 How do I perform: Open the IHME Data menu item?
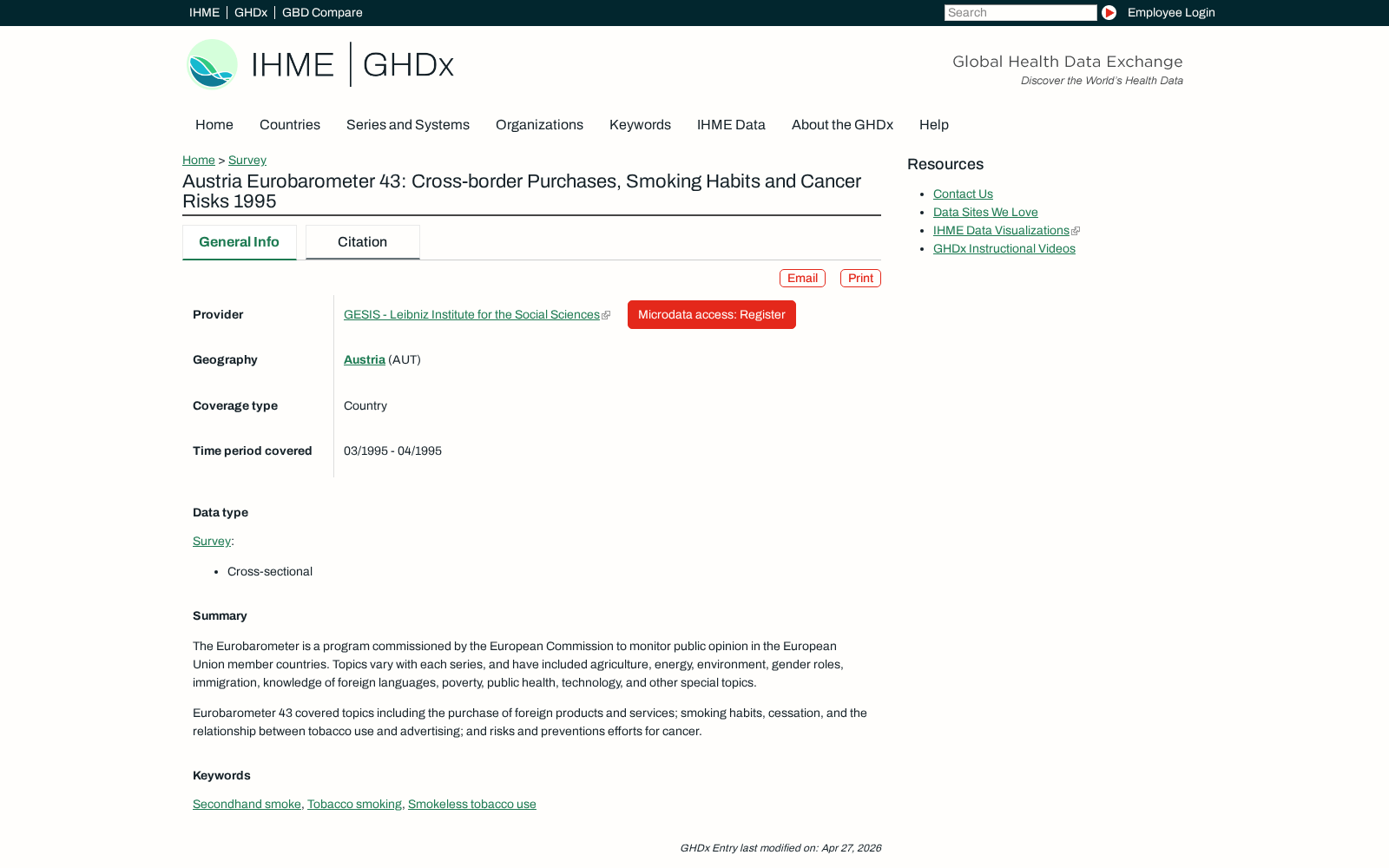click(731, 125)
